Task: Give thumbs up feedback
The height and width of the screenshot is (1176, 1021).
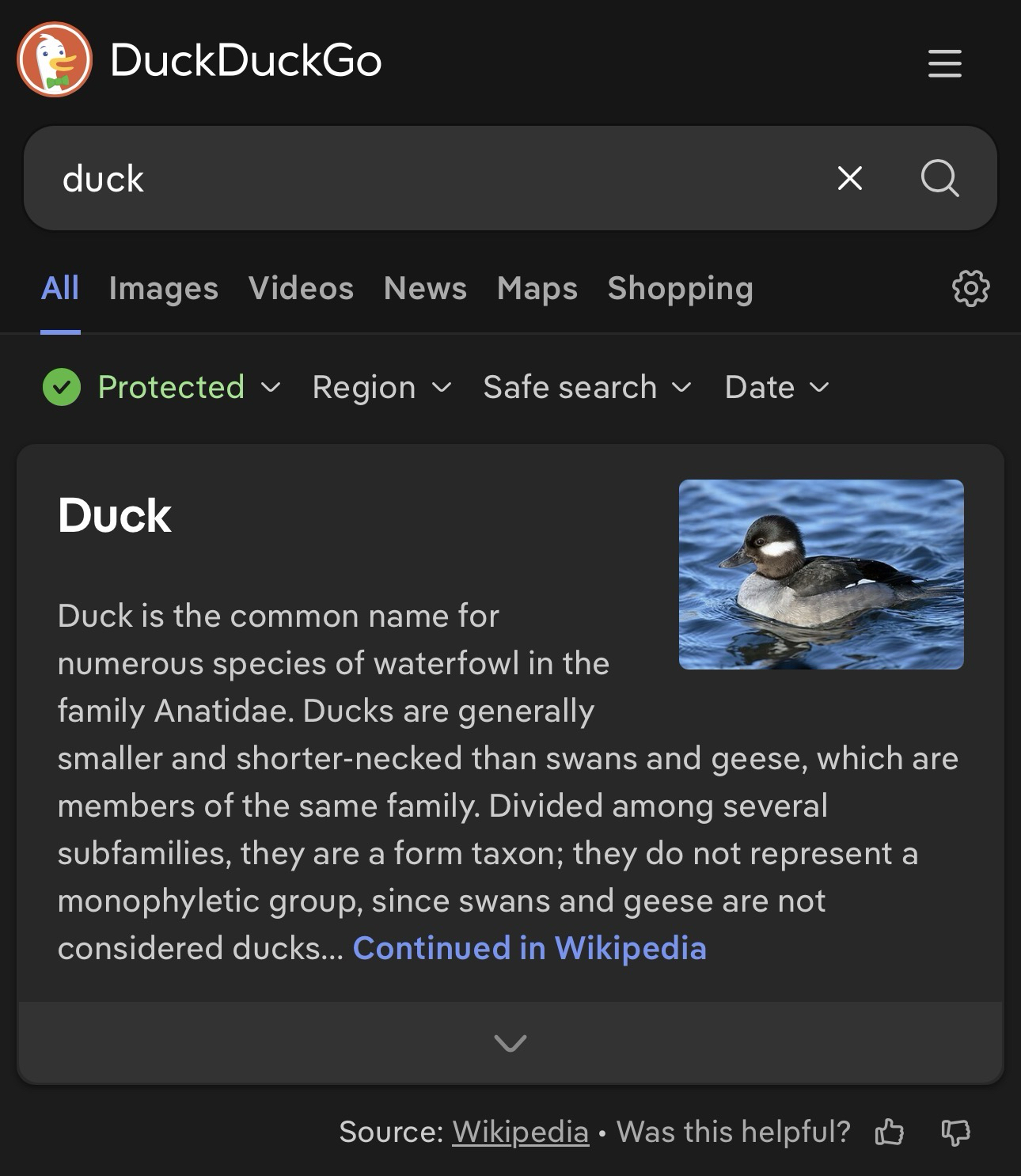Action: click(889, 1132)
